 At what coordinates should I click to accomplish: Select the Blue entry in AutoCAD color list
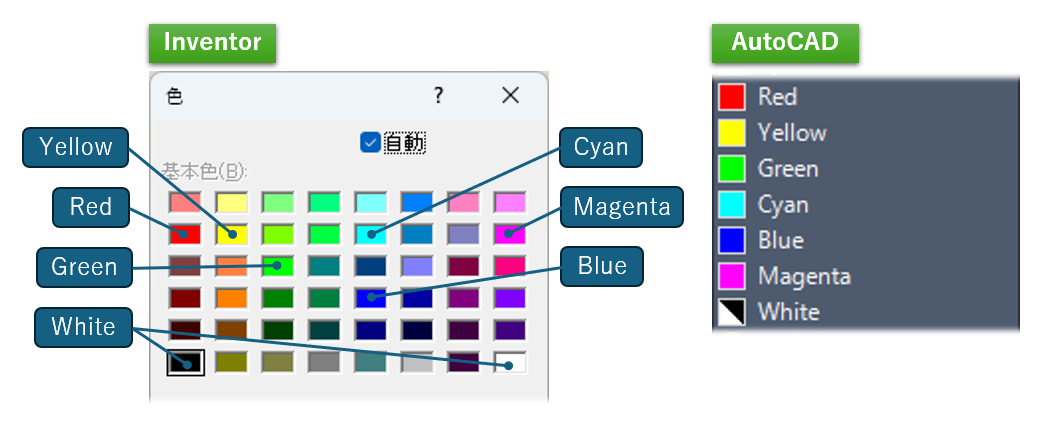point(780,241)
